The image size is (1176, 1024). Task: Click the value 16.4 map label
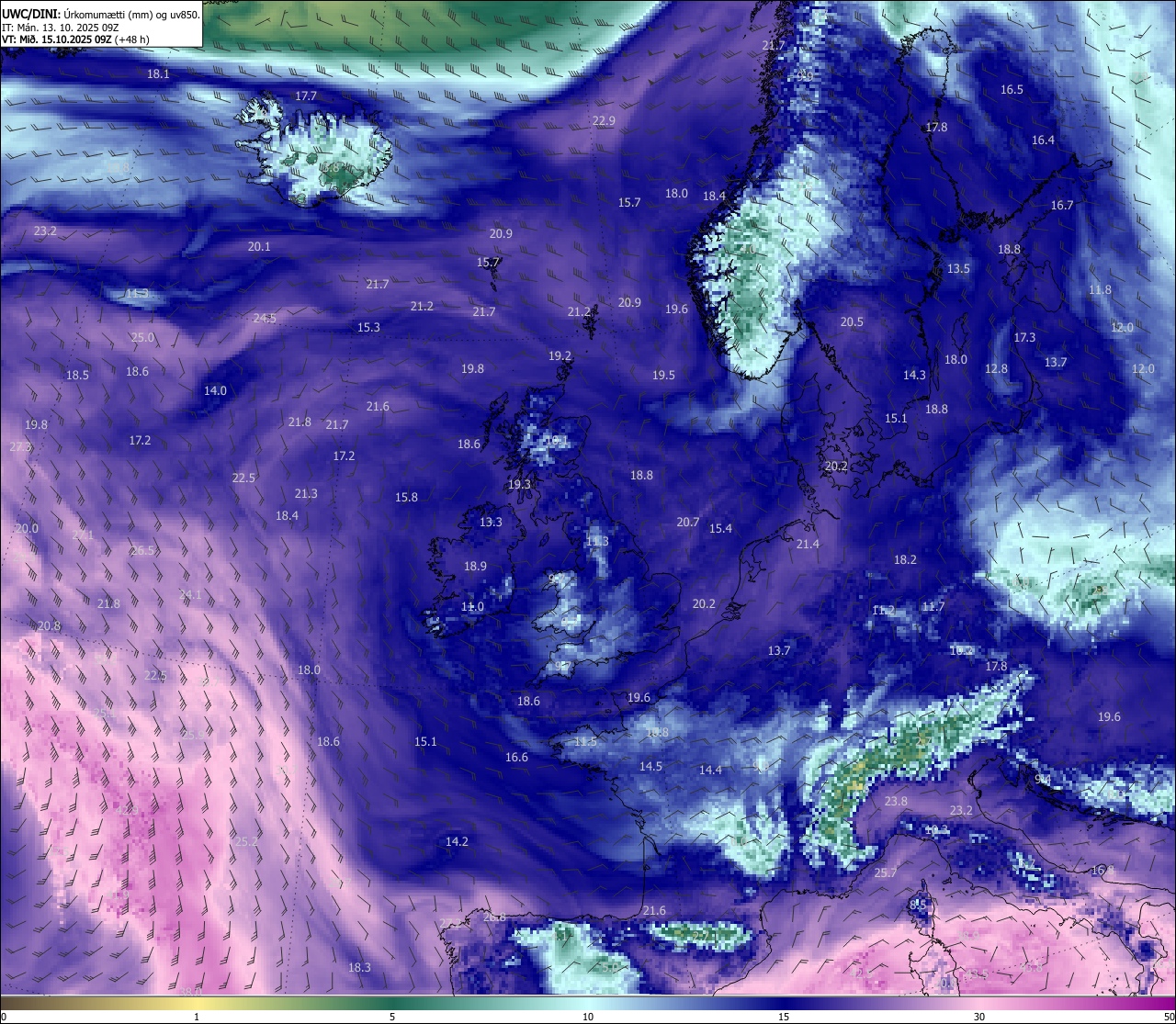coord(1043,140)
